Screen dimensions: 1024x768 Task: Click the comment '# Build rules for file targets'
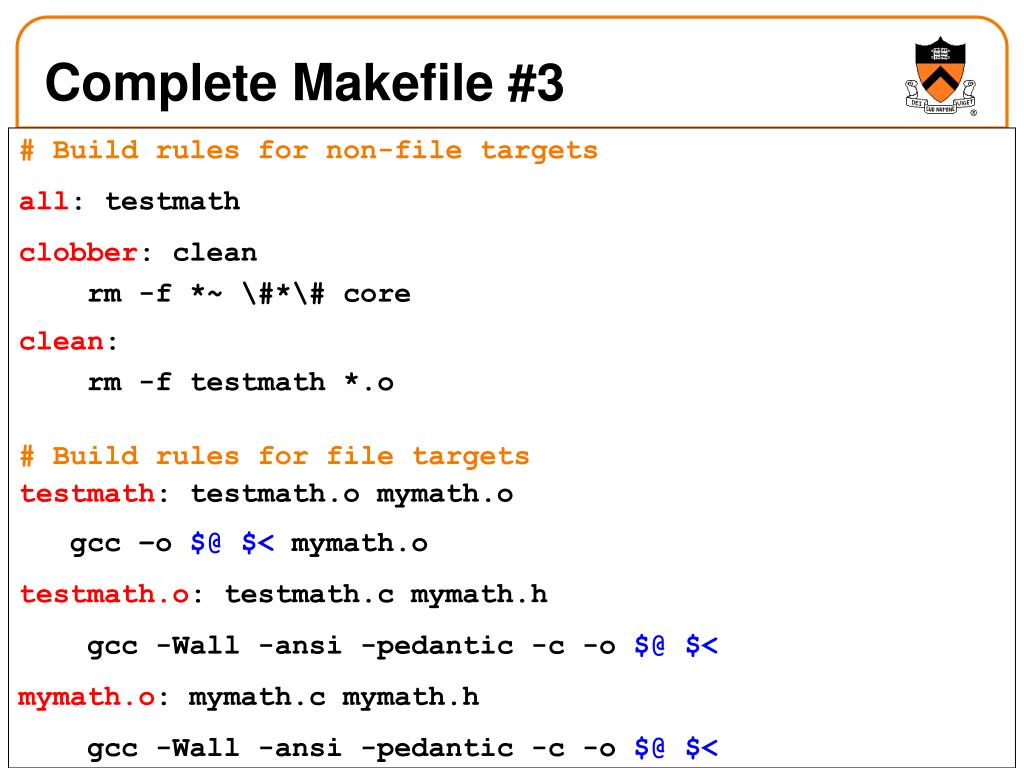click(274, 456)
